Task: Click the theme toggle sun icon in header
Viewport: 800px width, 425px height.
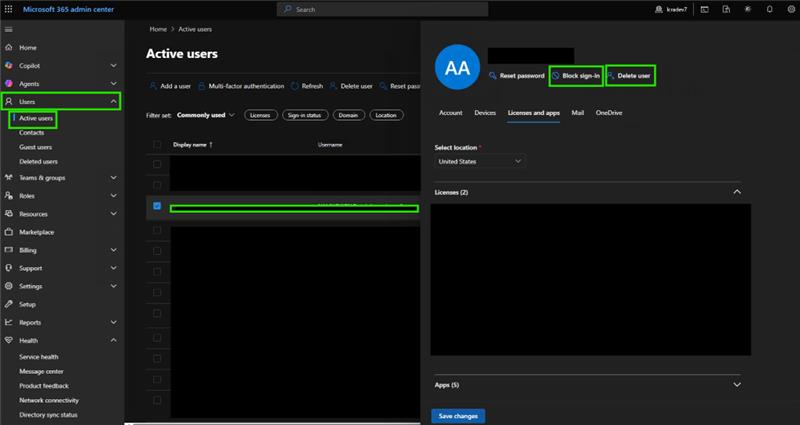Action: pos(748,9)
